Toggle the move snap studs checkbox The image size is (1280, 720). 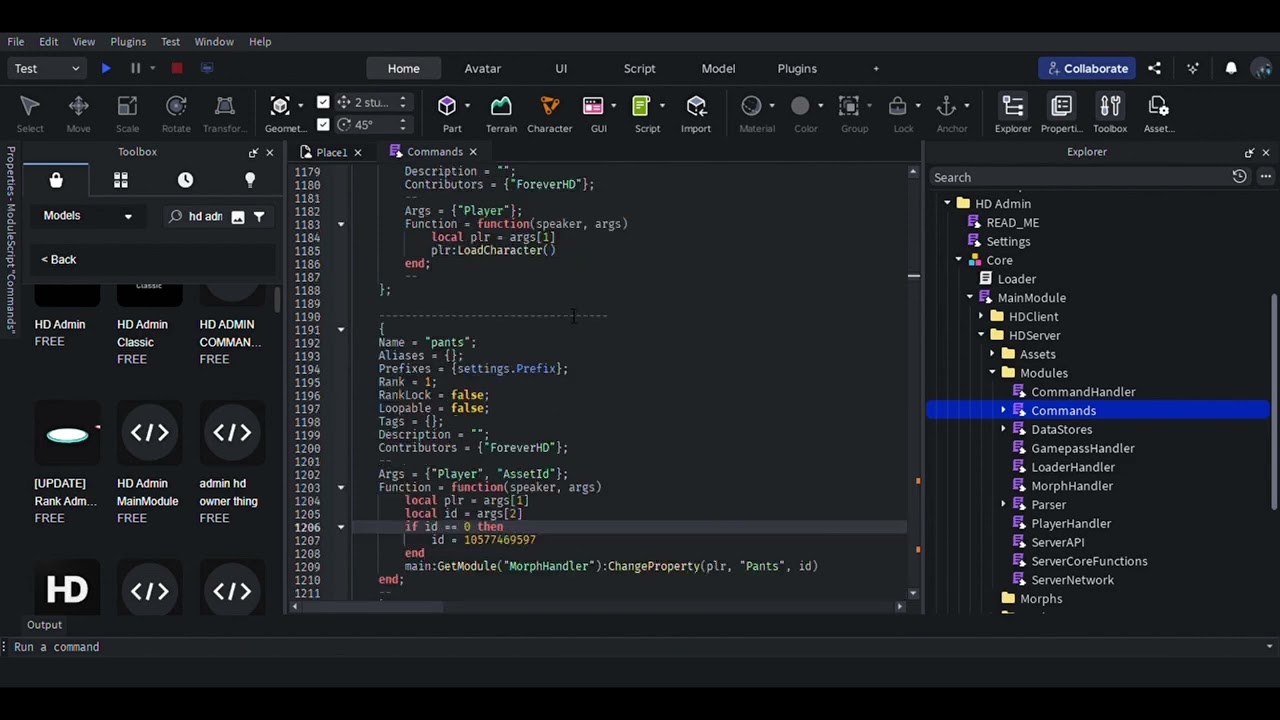tap(323, 102)
